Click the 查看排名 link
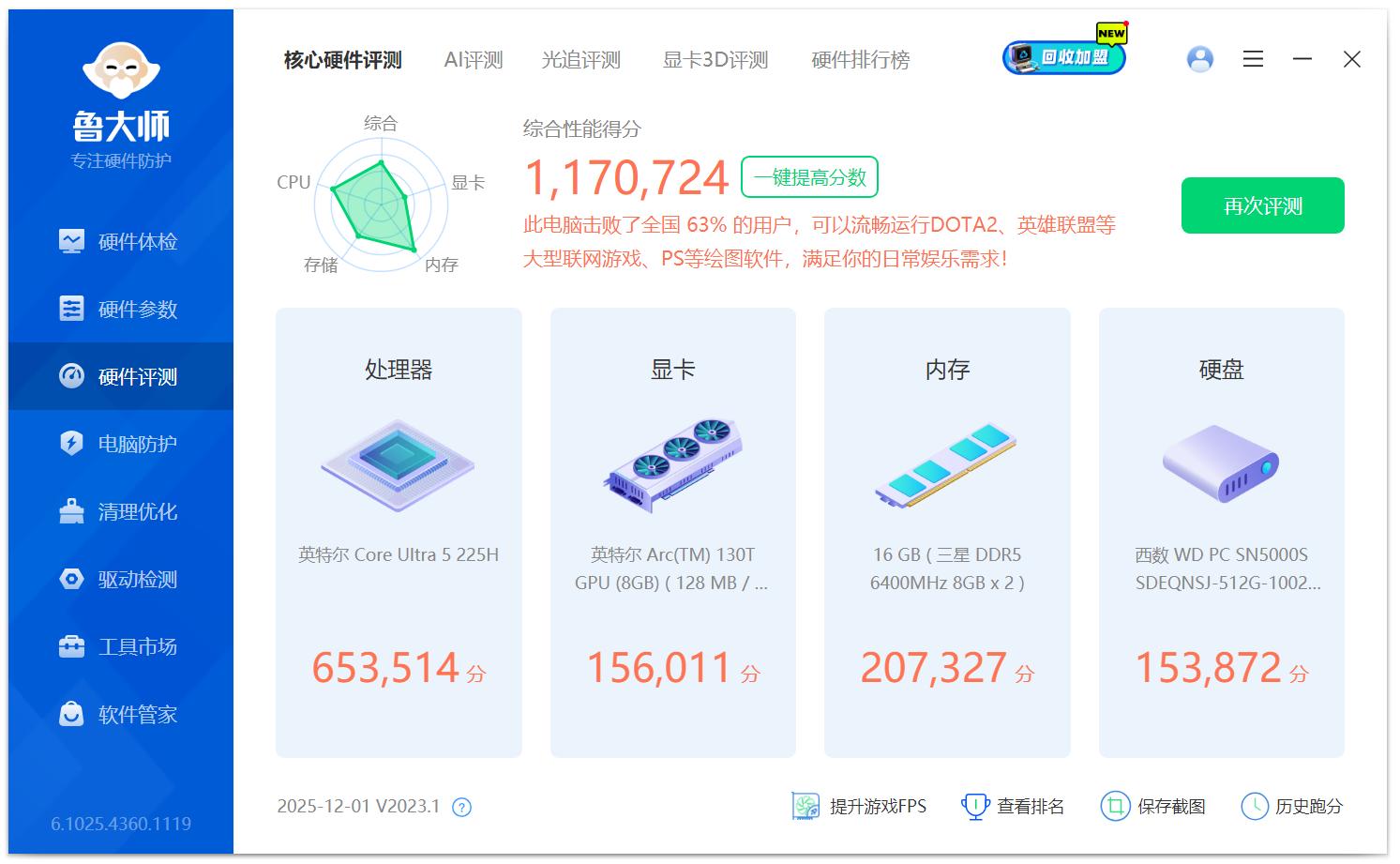Viewport: 1400px width, 864px height. [1013, 806]
